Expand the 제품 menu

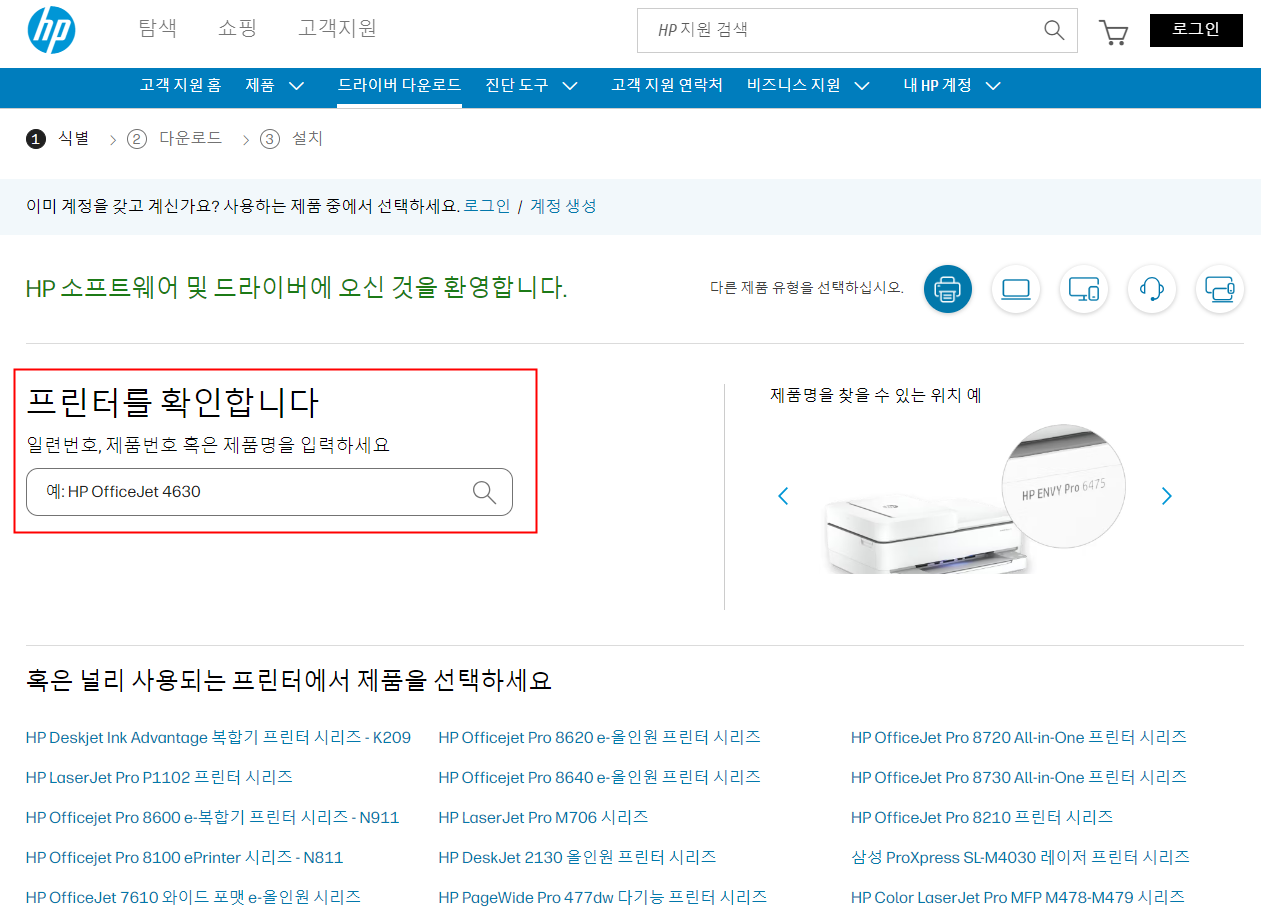(275, 86)
